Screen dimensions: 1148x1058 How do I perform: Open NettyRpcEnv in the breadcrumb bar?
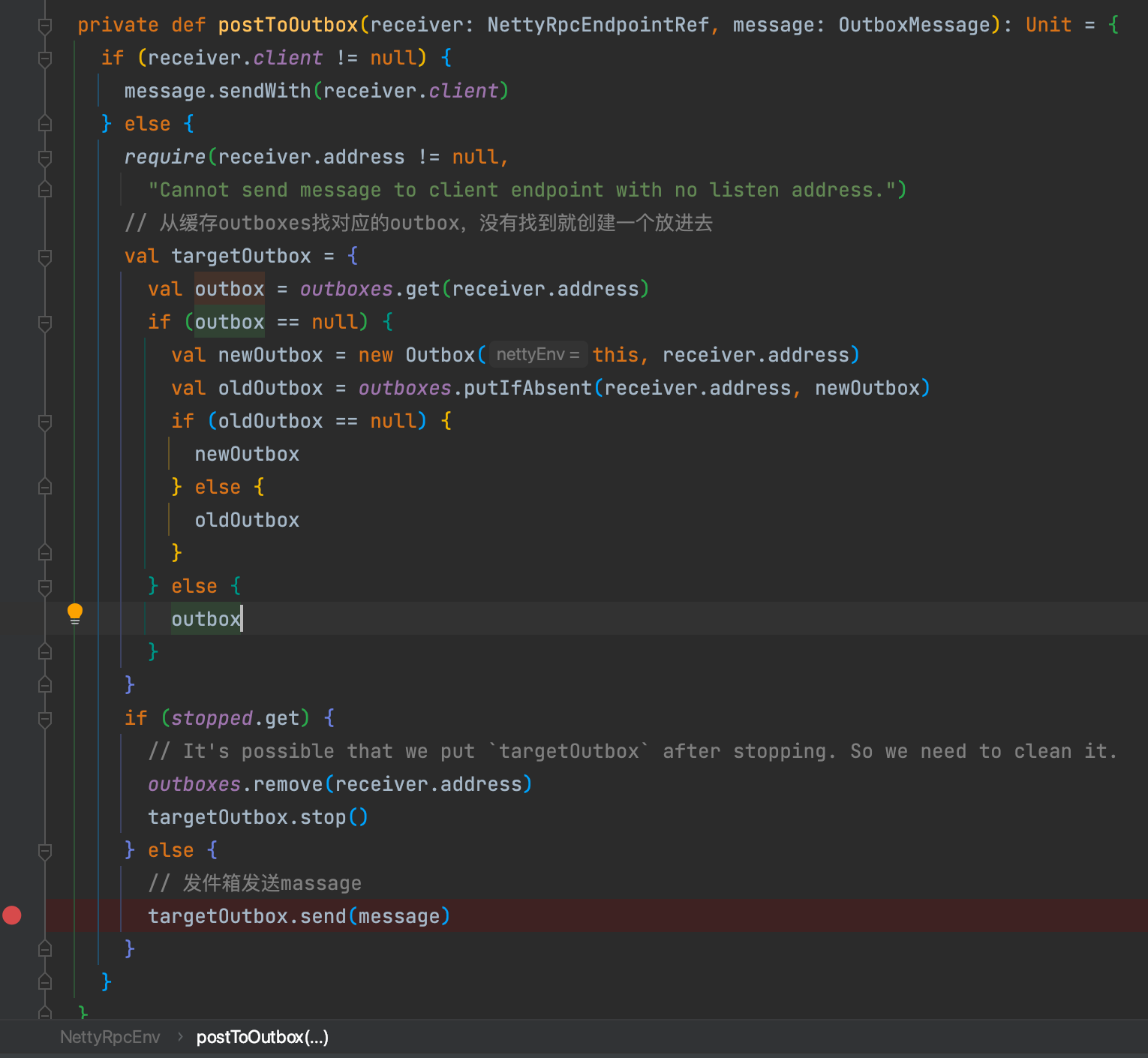[110, 1037]
